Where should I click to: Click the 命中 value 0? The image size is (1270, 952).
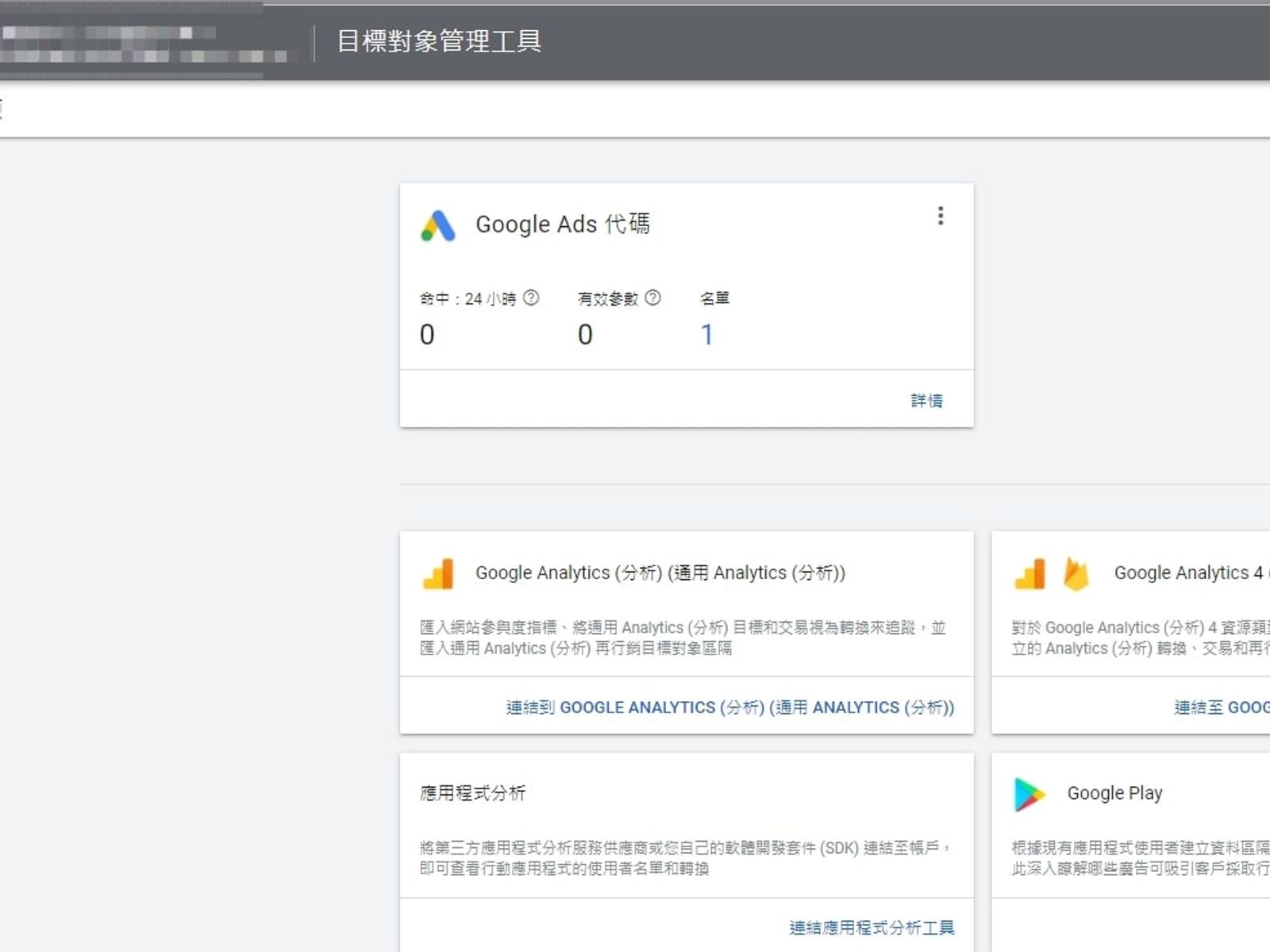[427, 335]
